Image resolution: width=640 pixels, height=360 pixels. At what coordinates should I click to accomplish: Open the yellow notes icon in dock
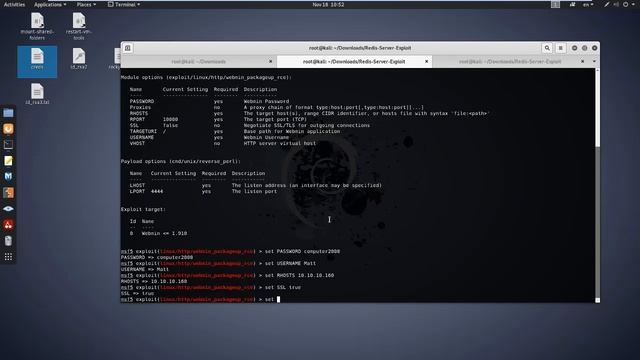[x=8, y=161]
